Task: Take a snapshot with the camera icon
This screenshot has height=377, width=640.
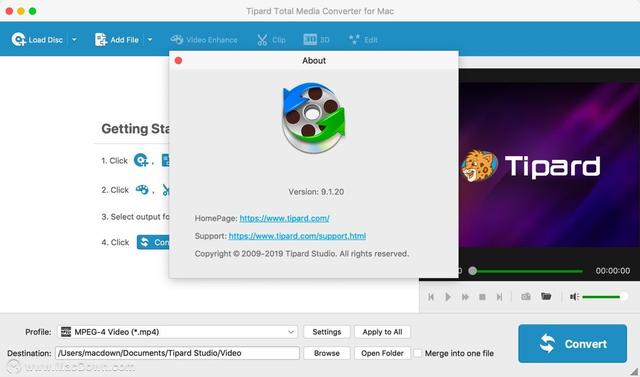Action: coord(526,297)
